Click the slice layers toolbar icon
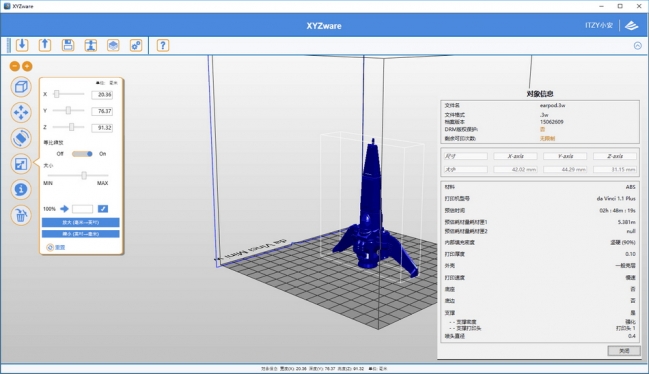This screenshot has width=649, height=374. (113, 45)
